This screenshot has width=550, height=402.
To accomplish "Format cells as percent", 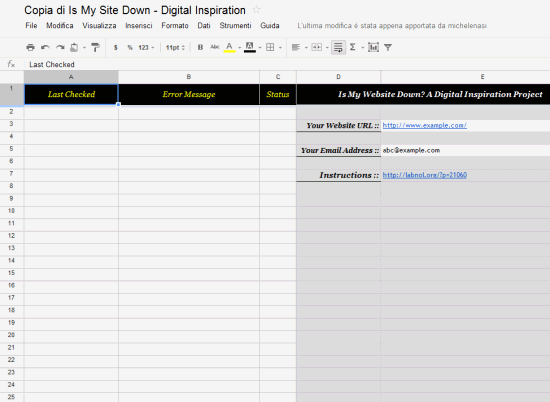I will (130, 47).
